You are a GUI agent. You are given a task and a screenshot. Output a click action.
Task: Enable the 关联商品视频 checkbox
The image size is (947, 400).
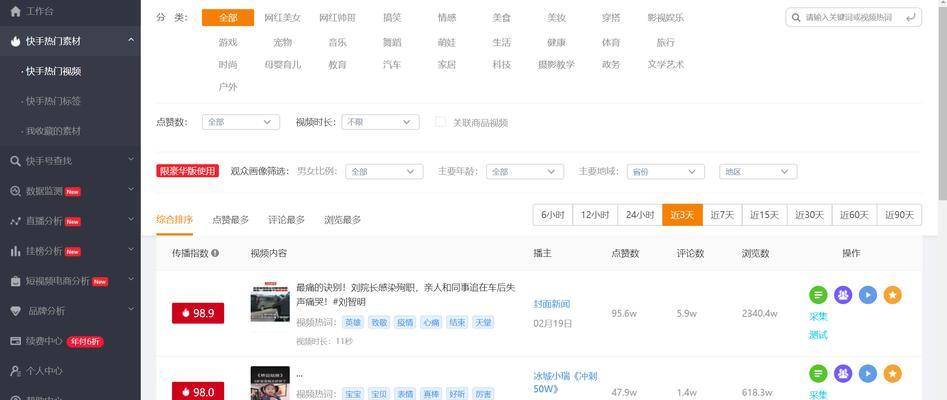[x=440, y=122]
